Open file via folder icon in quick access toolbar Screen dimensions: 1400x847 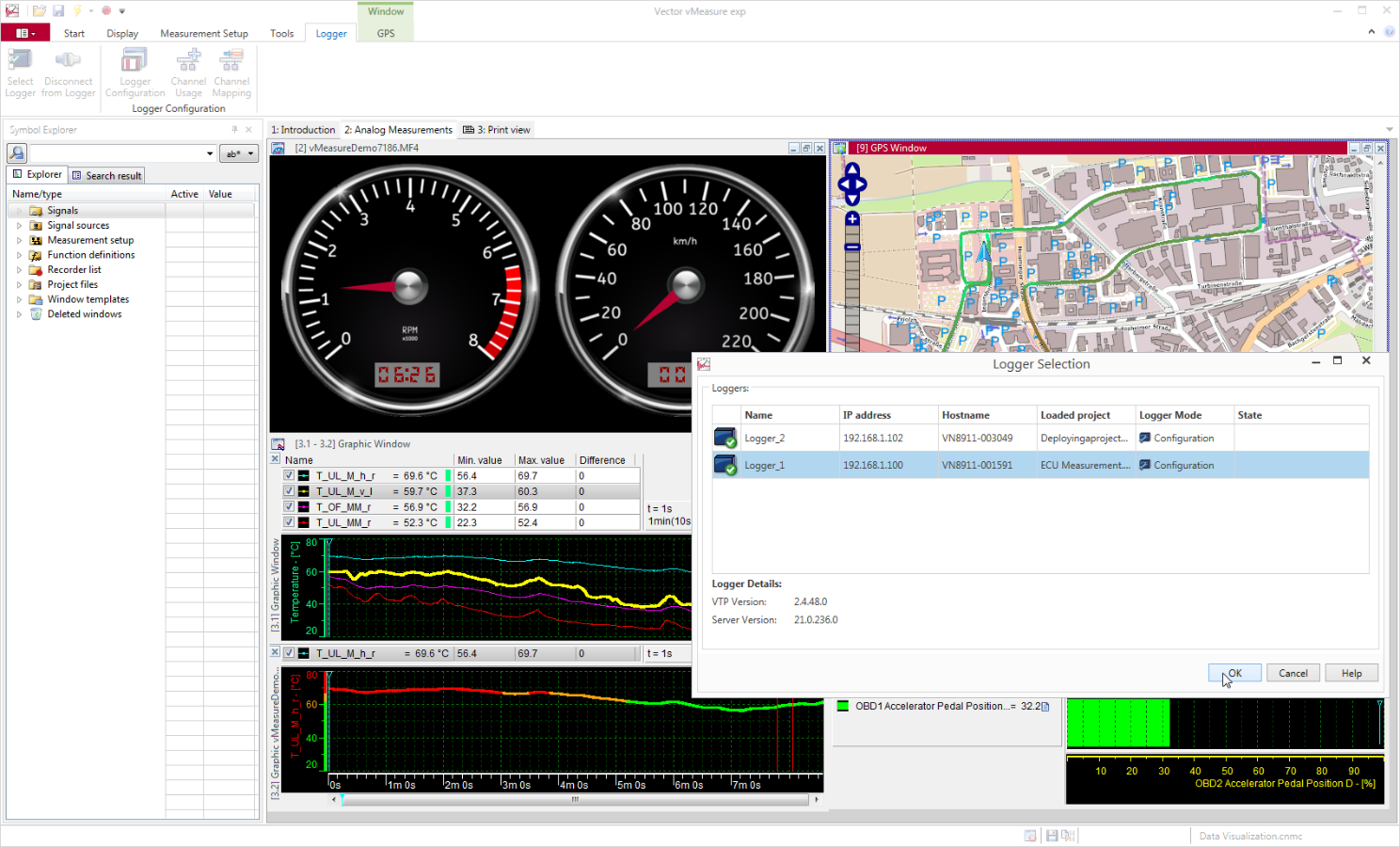[x=39, y=11]
